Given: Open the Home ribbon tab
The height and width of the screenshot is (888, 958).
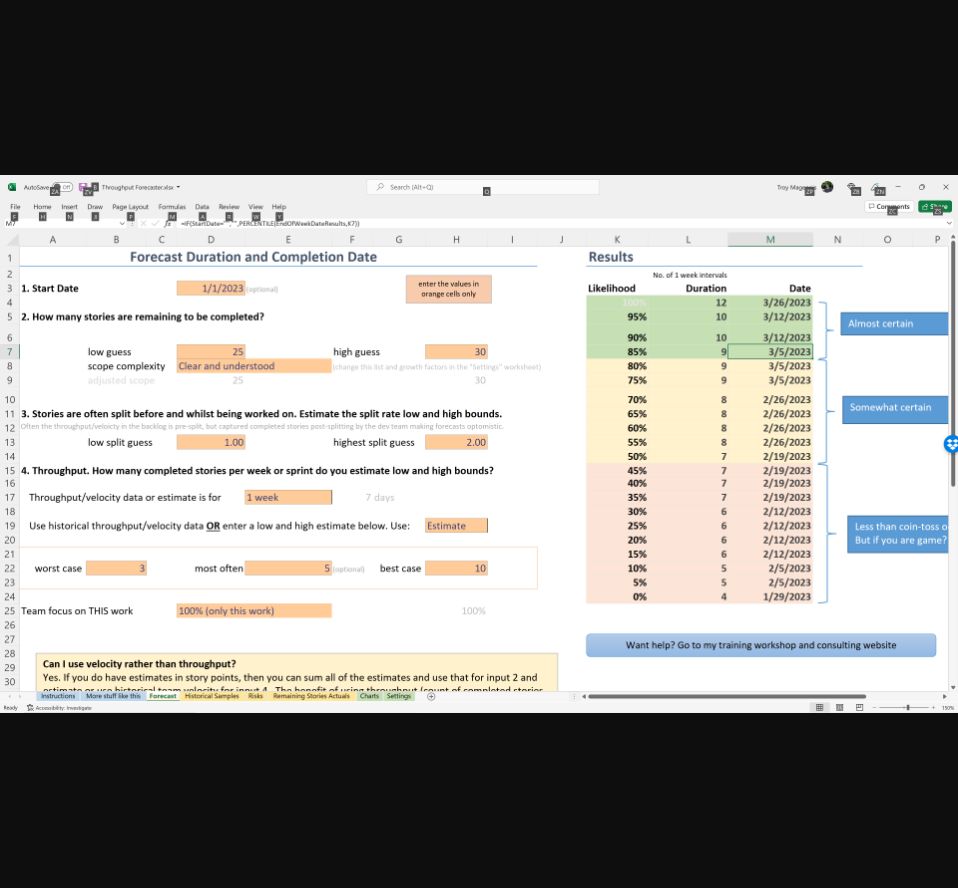Looking at the screenshot, I should click(42, 207).
